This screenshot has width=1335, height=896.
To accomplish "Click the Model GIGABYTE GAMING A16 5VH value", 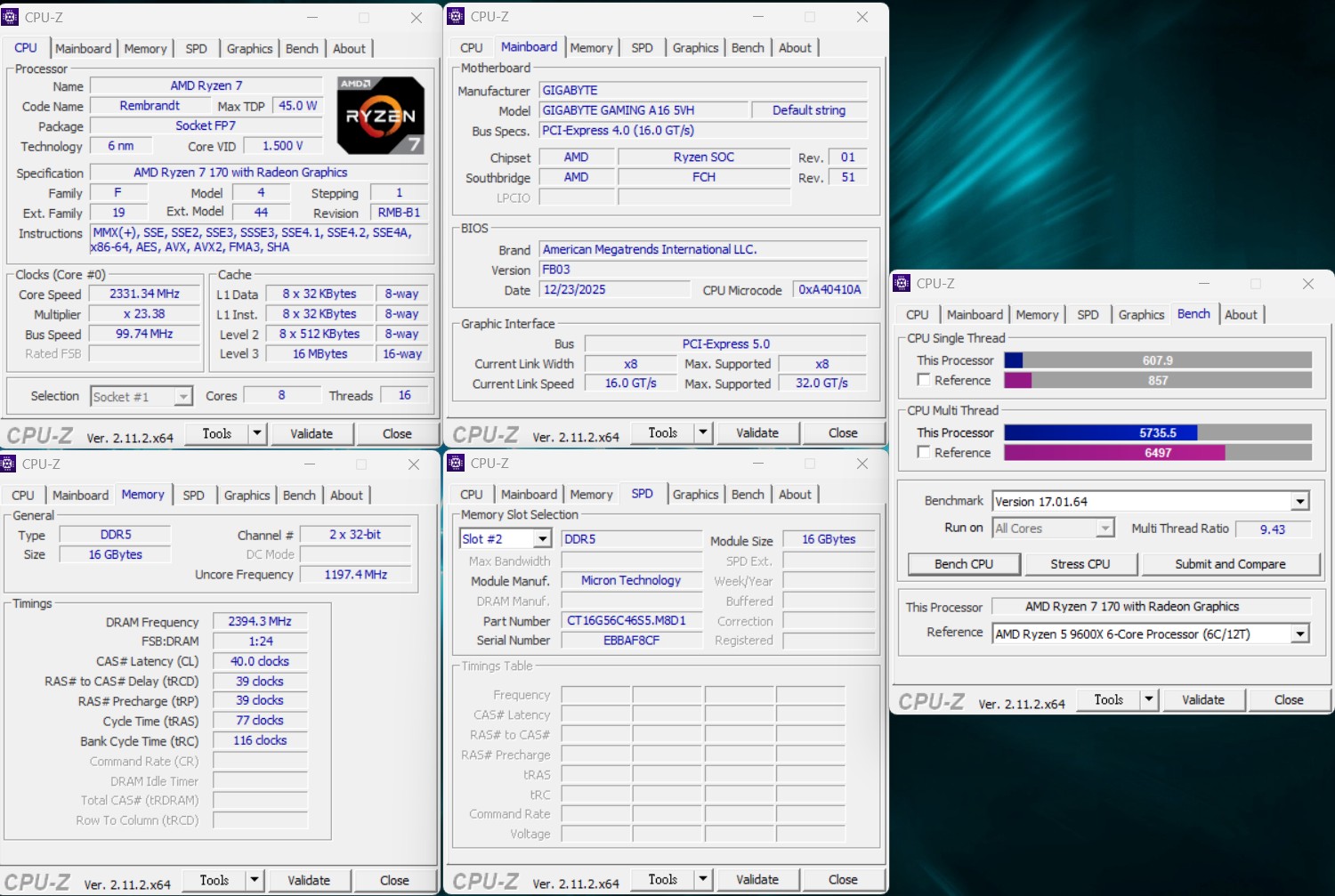I will 643,110.
